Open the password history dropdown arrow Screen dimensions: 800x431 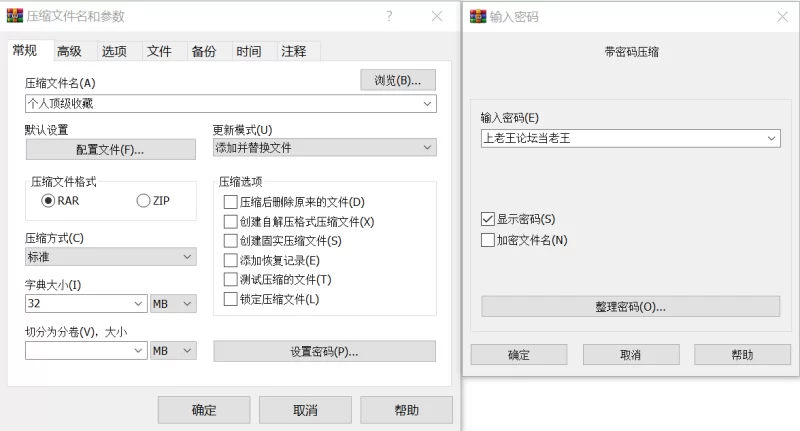click(771, 139)
